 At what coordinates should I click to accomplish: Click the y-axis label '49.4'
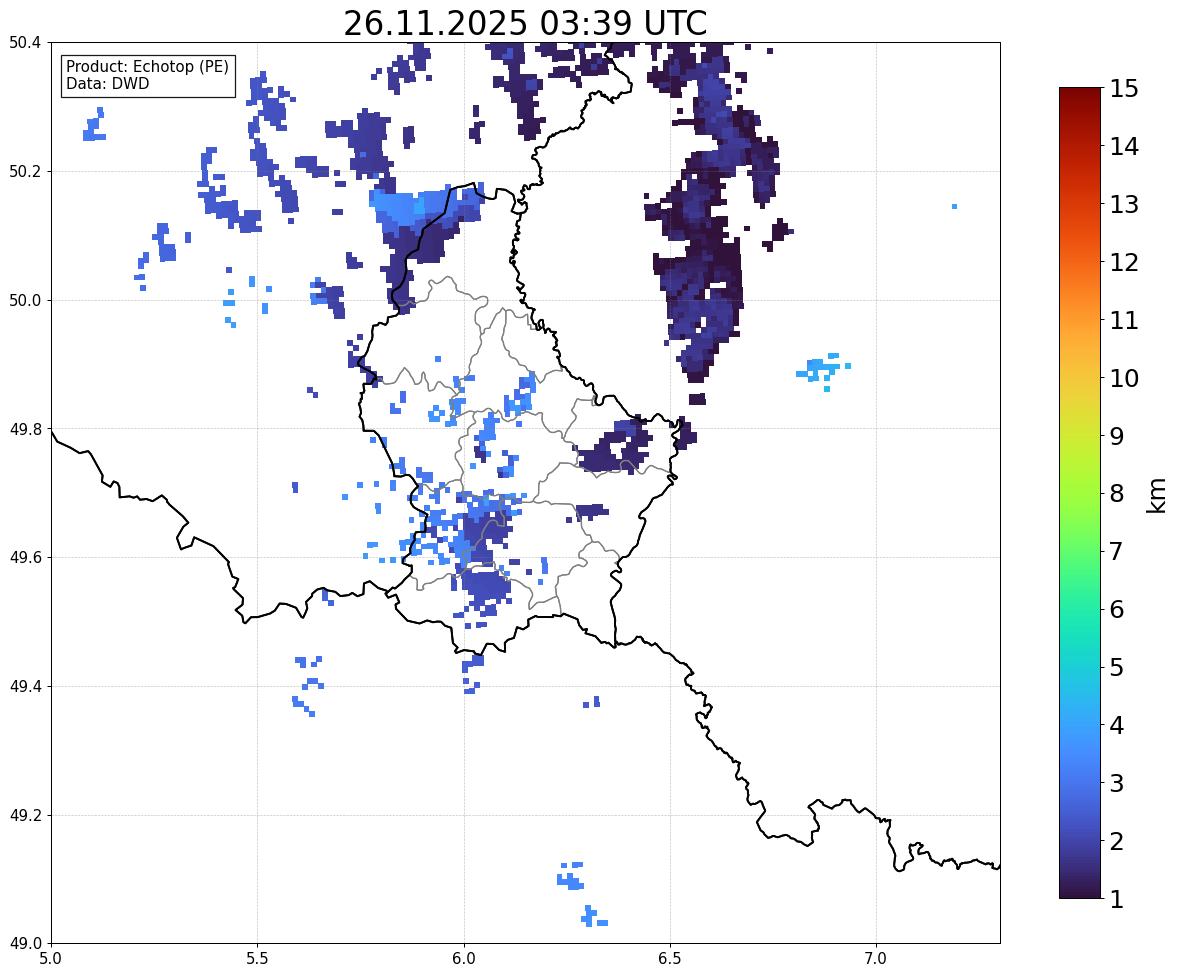[24, 686]
